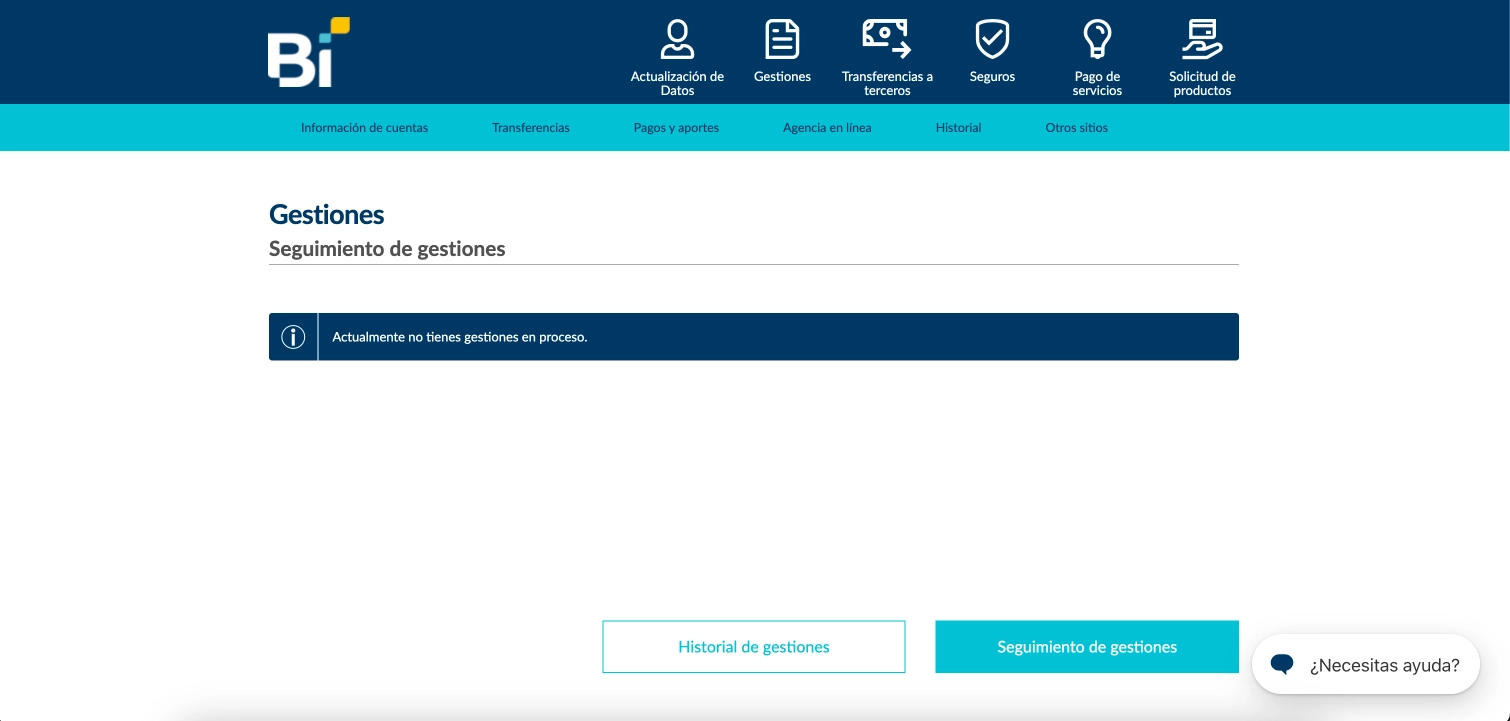Open the Historial menu item

pyautogui.click(x=958, y=128)
